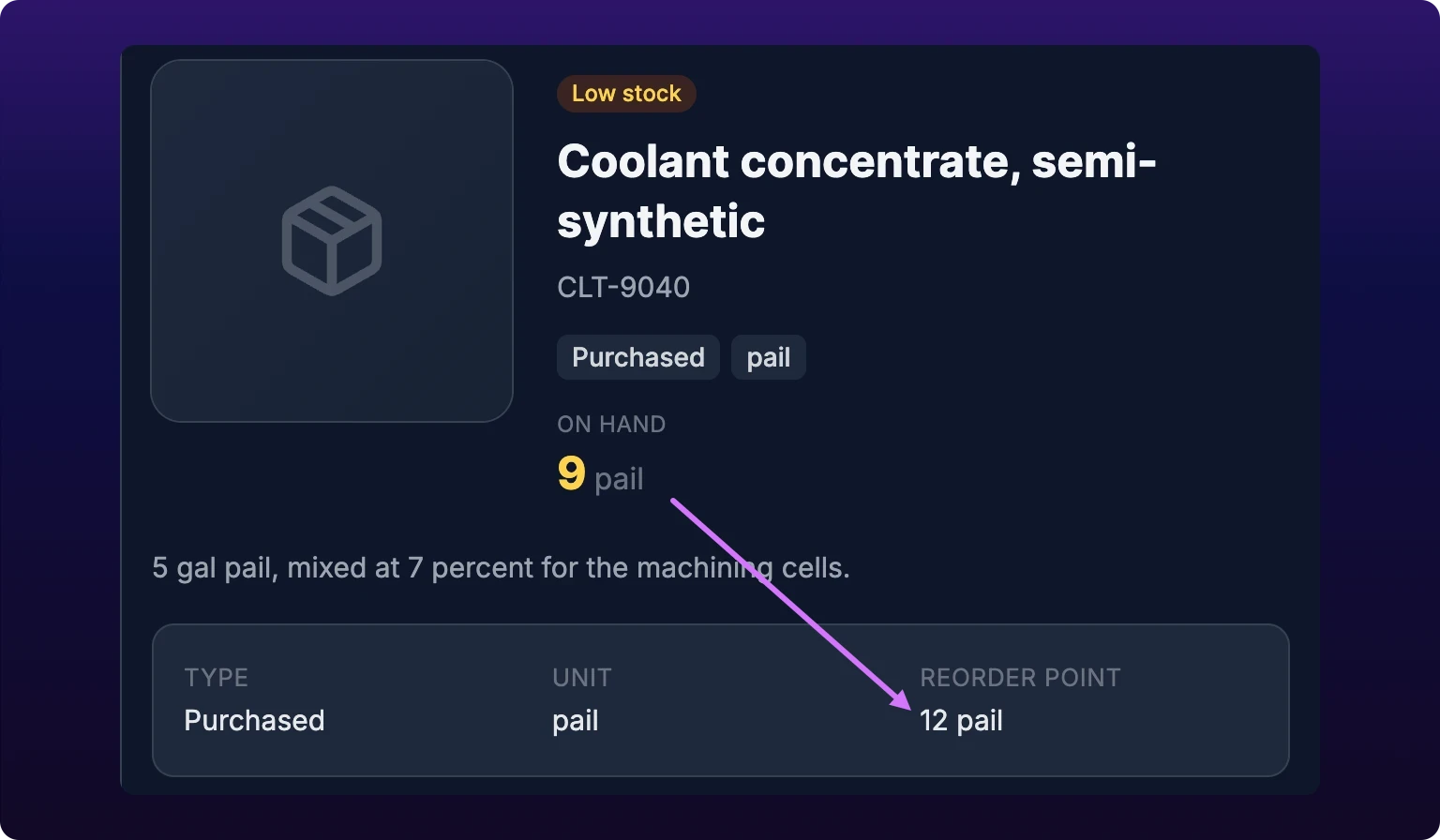Click the TYPE field label

pos(217,678)
